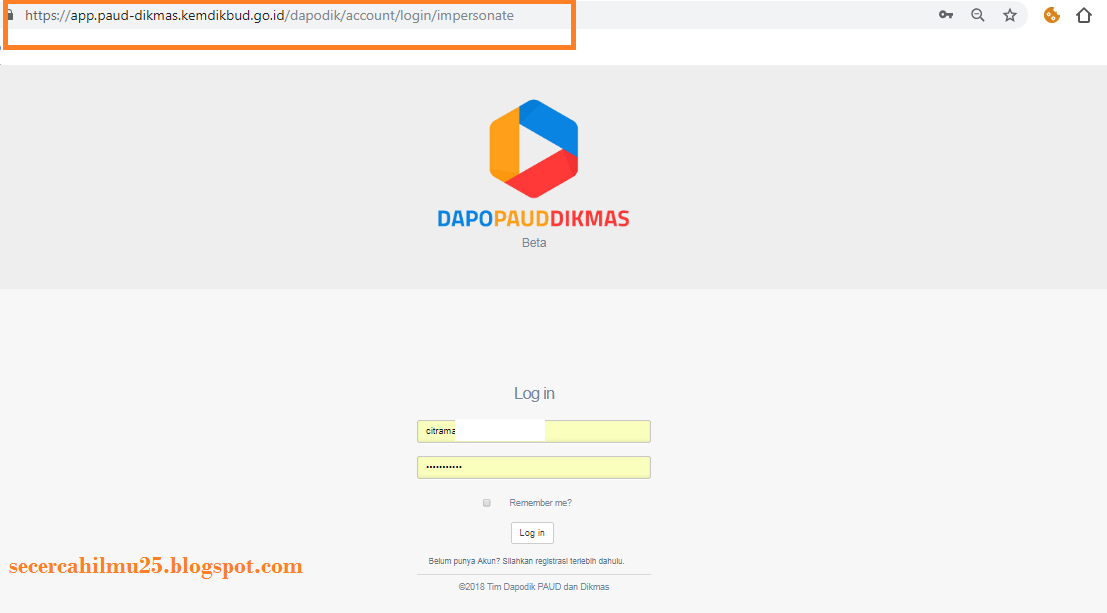Click the DAPOPAUDDIKMAS hexagon logo

point(534,148)
